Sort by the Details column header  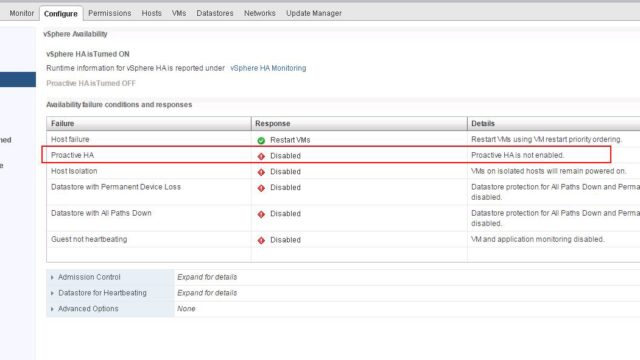click(x=553, y=123)
